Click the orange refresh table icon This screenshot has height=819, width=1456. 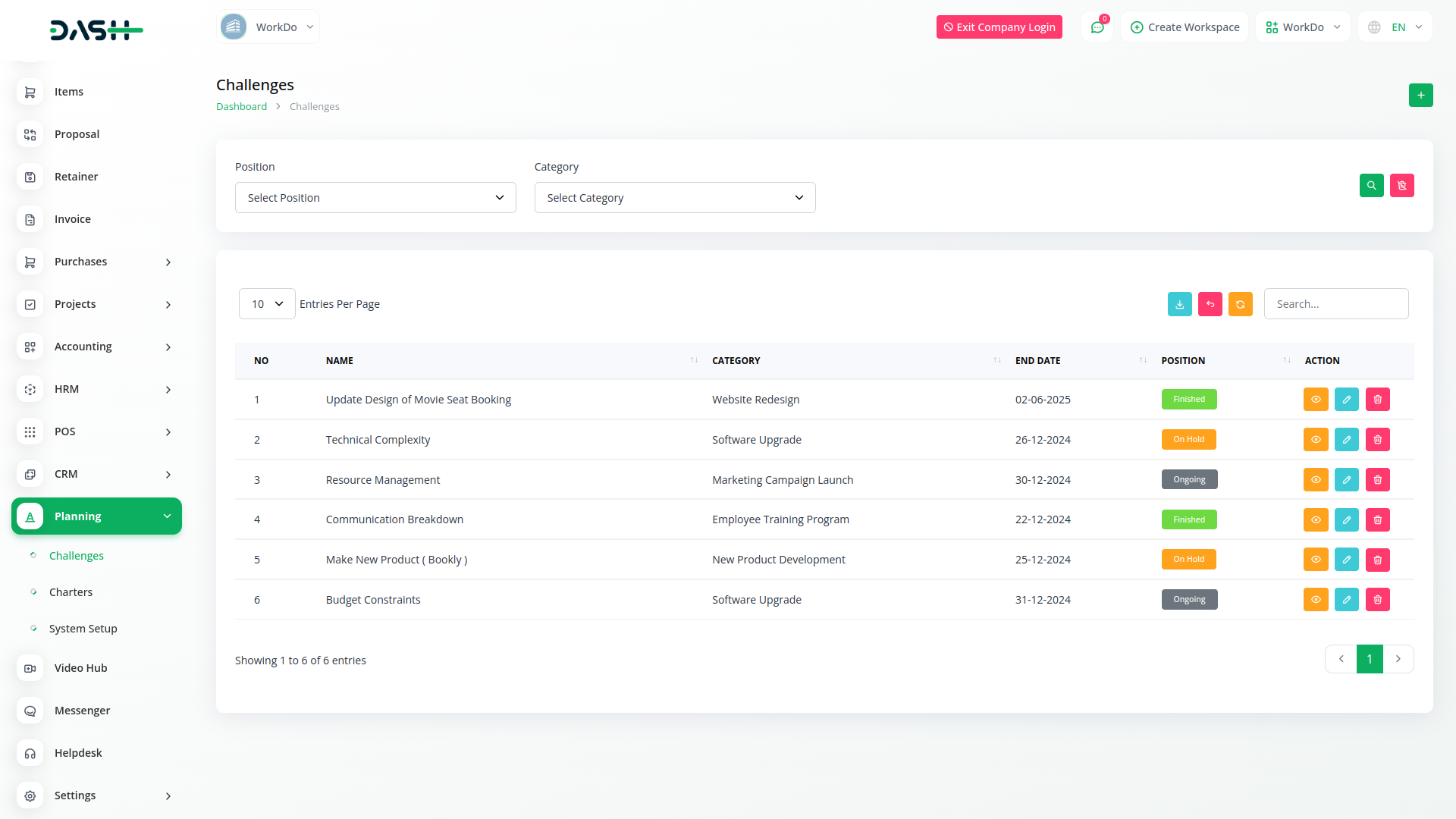tap(1240, 304)
